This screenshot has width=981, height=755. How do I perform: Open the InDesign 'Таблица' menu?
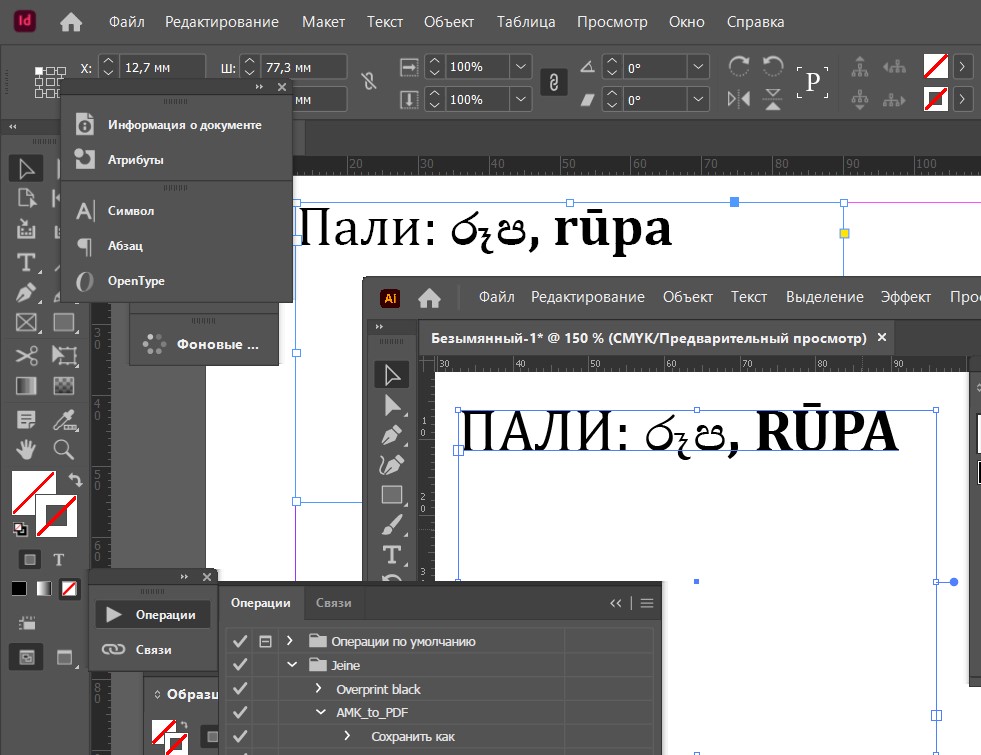click(527, 22)
